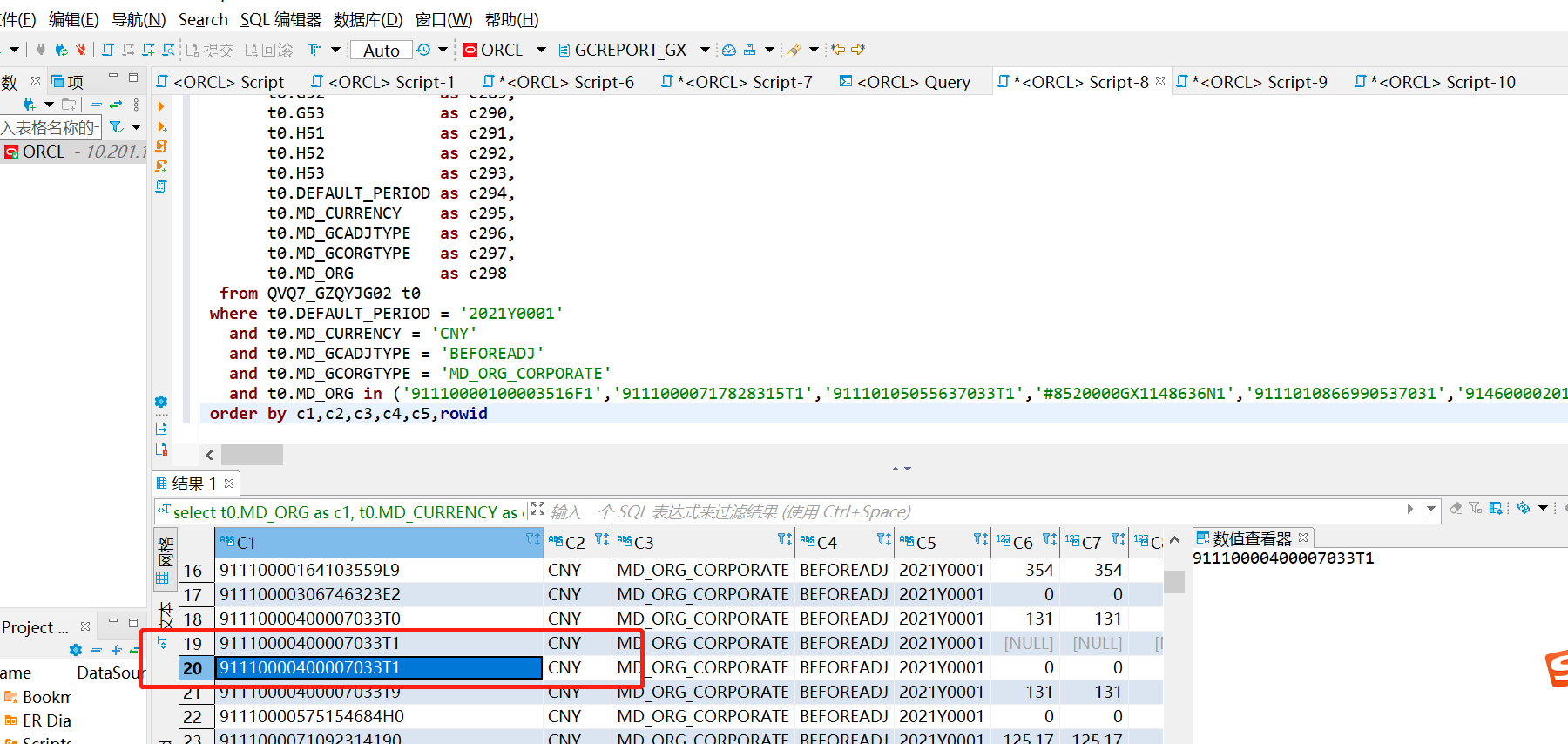Open column configuration icon in results toolbar
Screen dimensions: 1568x744
coord(1497,508)
